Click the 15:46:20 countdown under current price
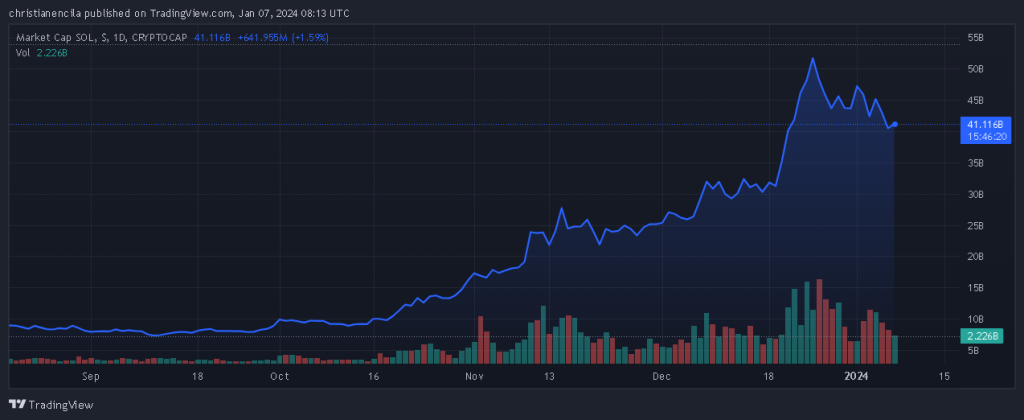 (979, 134)
